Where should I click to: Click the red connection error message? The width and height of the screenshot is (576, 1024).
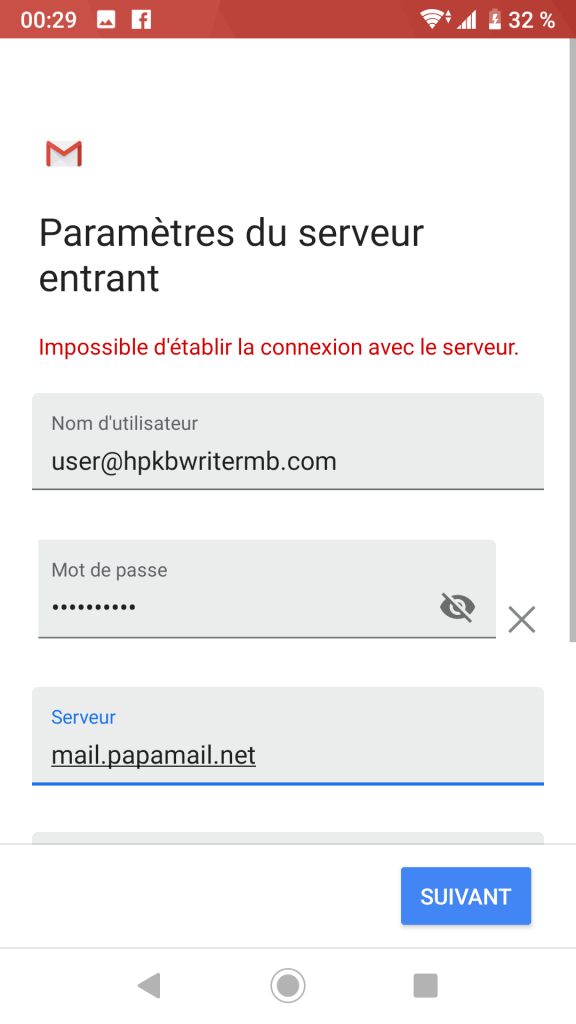pyautogui.click(x=279, y=347)
